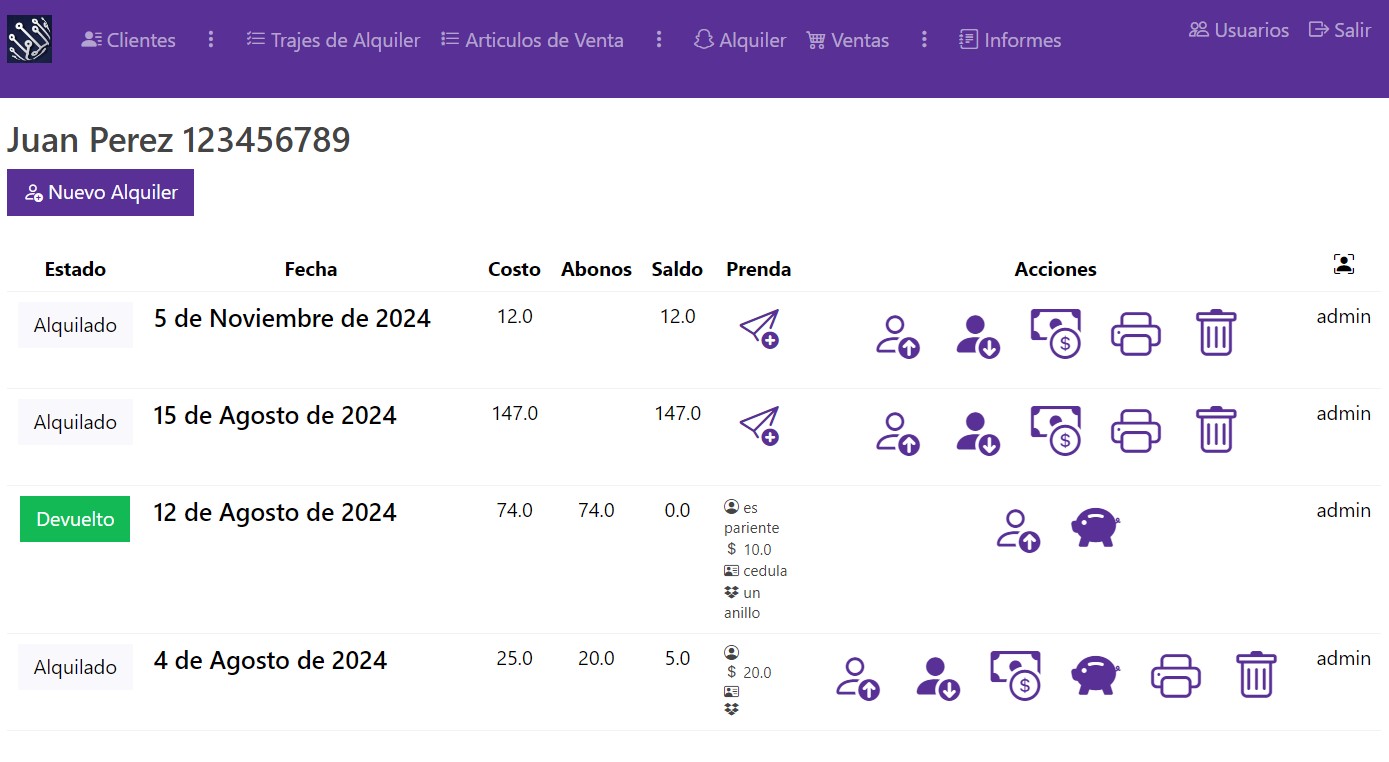Click the piggy bank icon in Devuelto row

coord(1096,527)
